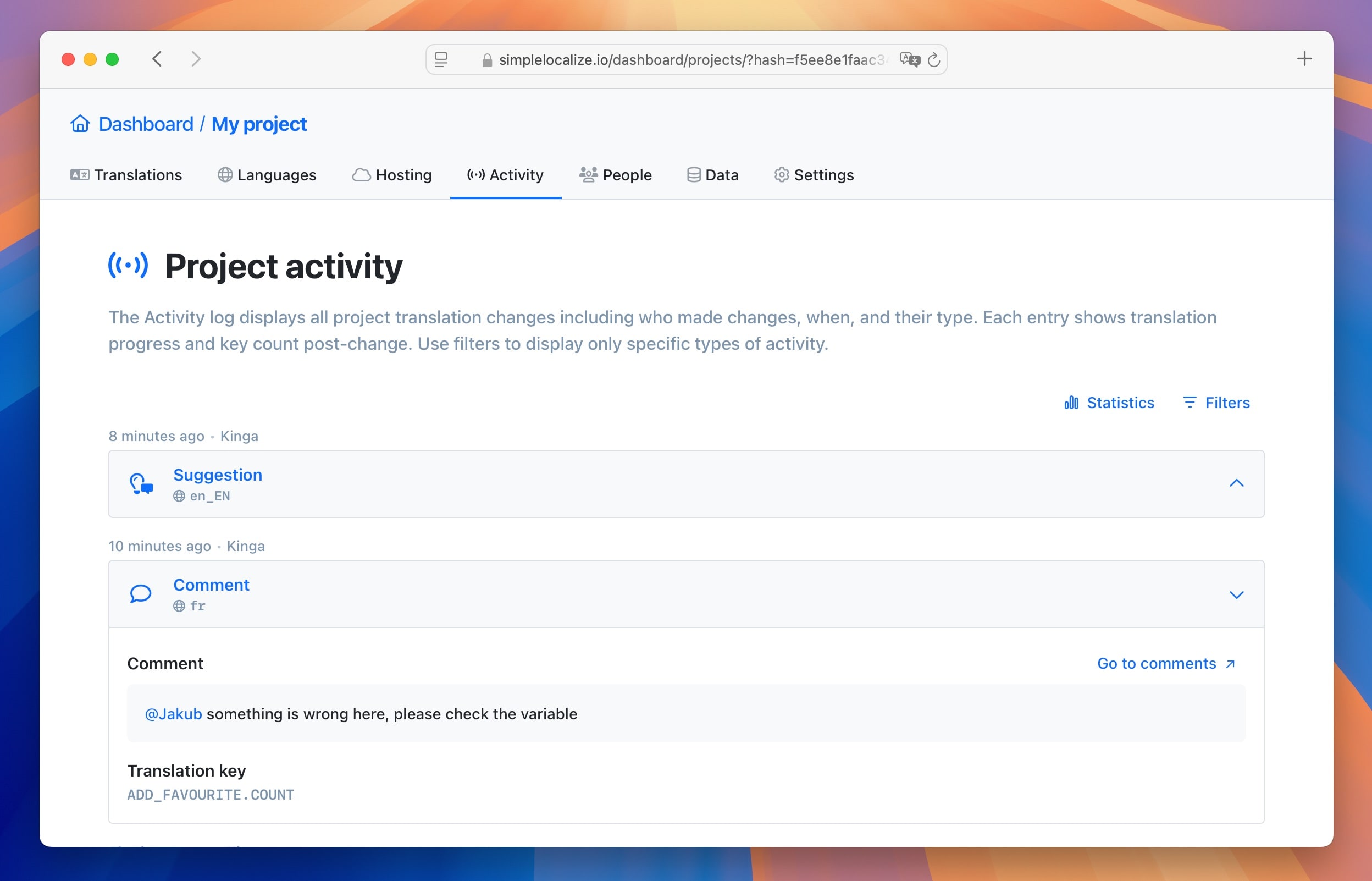Viewport: 1372px width, 881px height.
Task: Click the '10 minutes ago' timestamp
Action: [x=160, y=546]
